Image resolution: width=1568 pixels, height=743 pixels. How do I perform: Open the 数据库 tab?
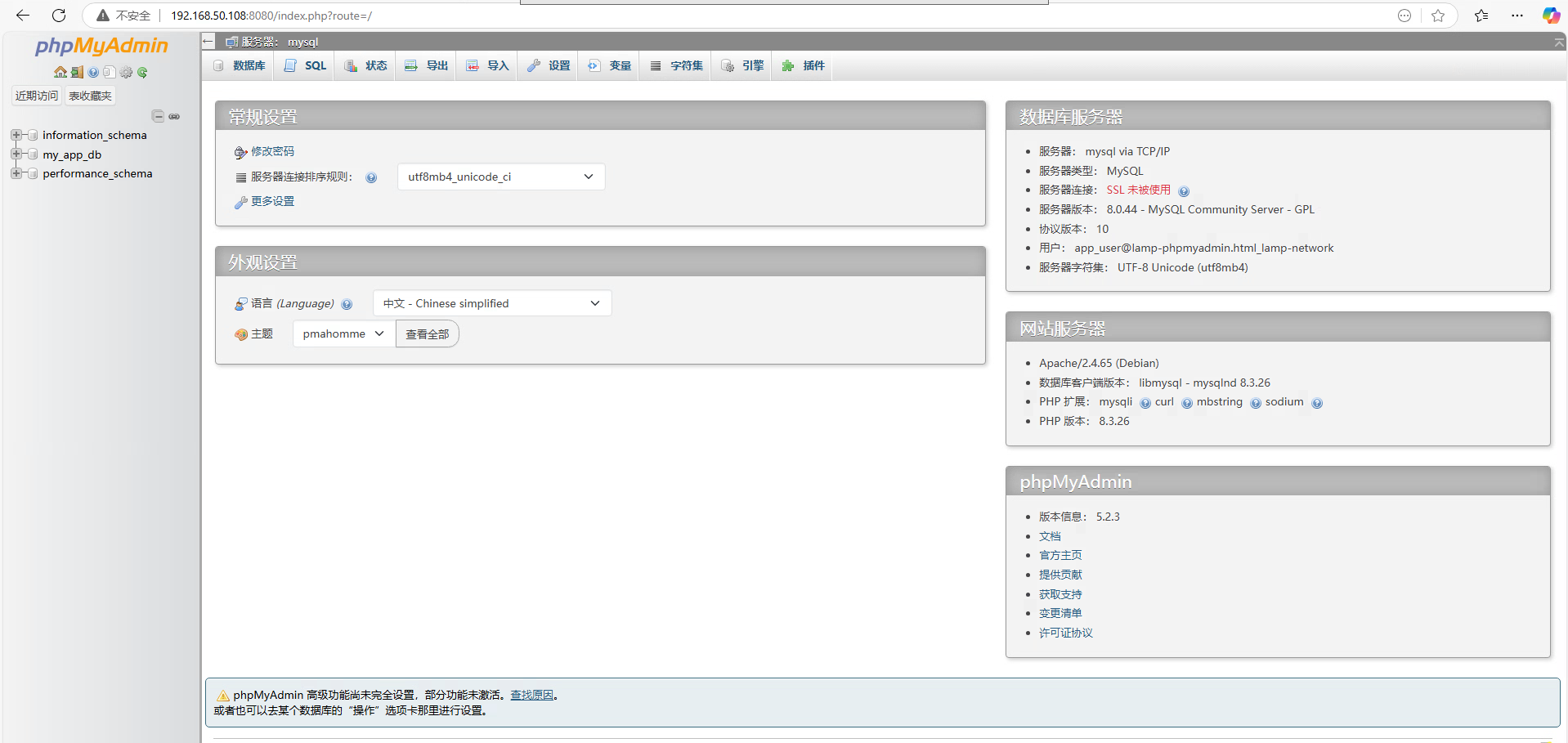[240, 65]
